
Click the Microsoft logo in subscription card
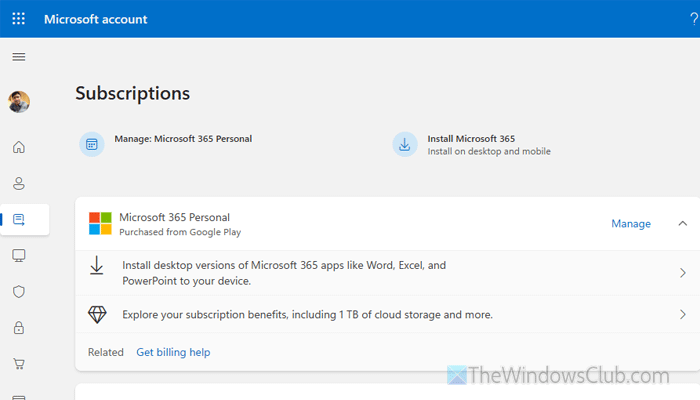coord(100,223)
